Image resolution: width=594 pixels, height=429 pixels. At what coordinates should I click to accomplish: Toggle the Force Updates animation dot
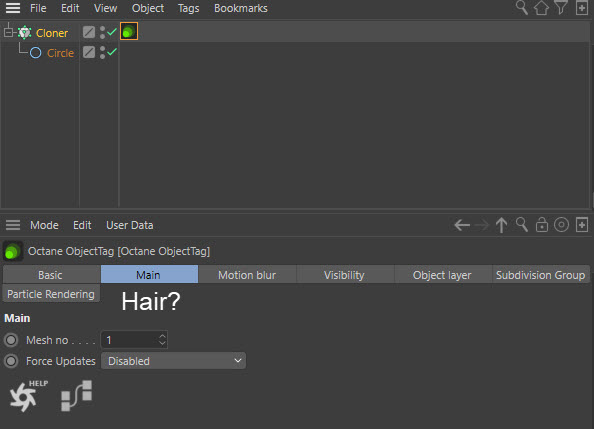pyautogui.click(x=11, y=361)
